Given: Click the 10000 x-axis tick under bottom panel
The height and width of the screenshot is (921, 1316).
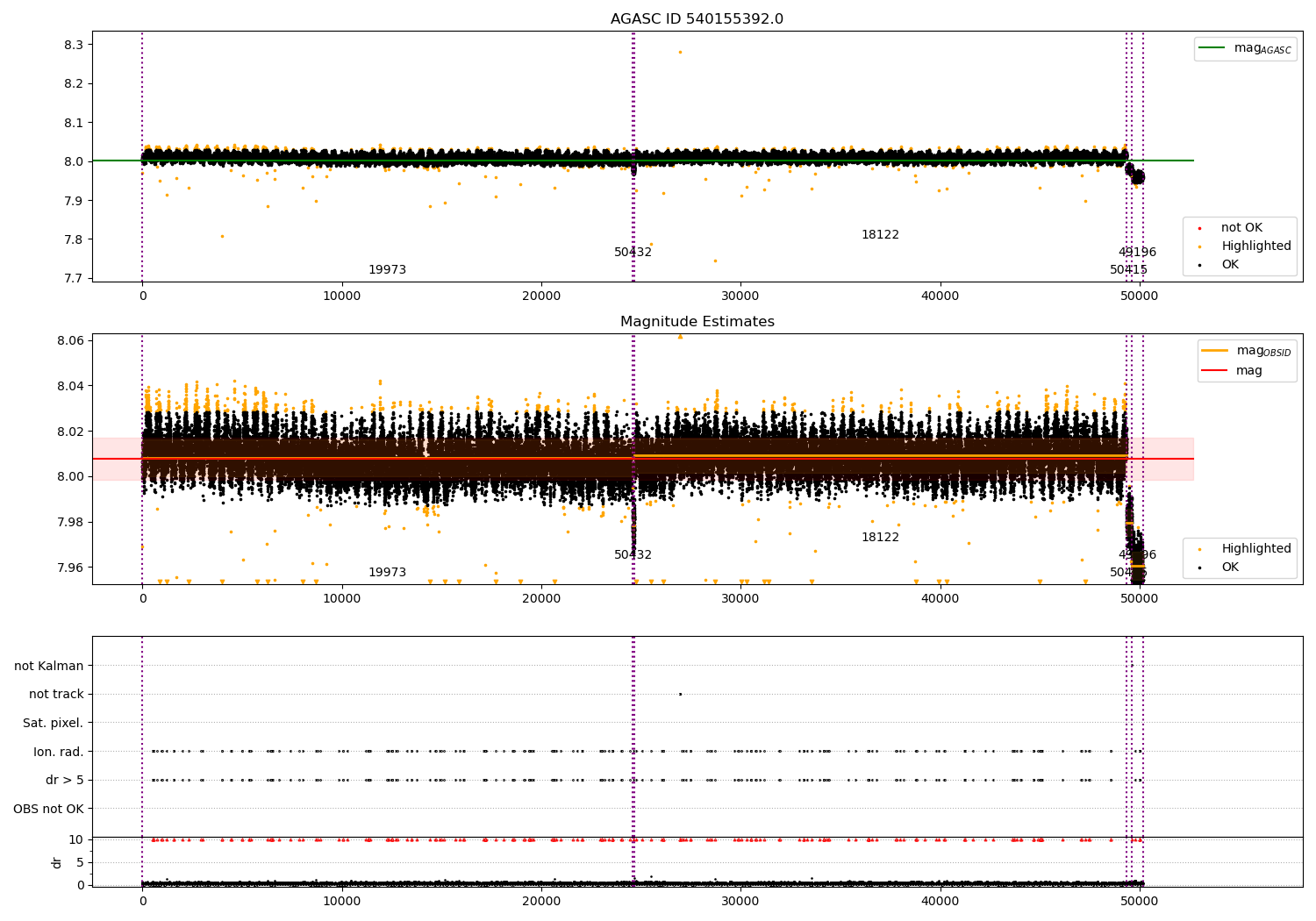Looking at the screenshot, I should tap(342, 902).
